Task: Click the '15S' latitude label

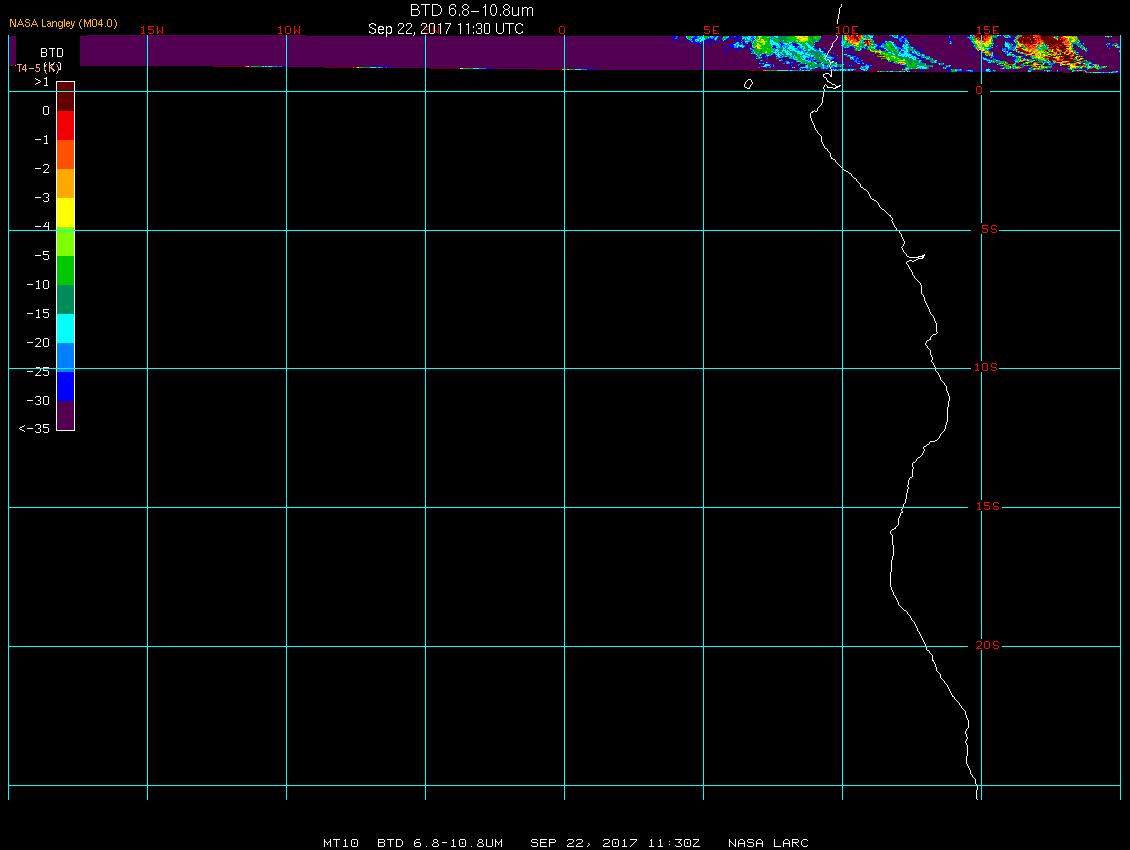Action: tap(988, 507)
